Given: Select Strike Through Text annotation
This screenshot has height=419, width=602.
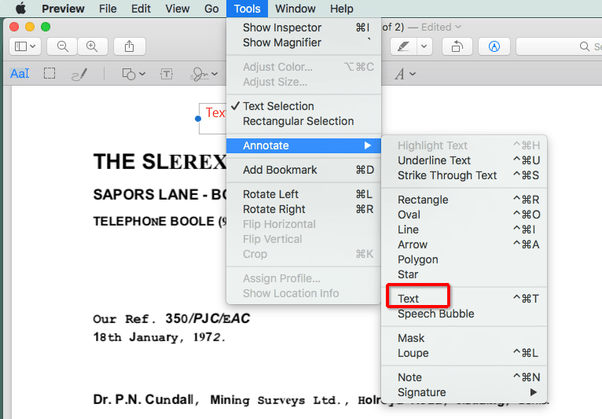Looking at the screenshot, I should [x=464, y=176].
